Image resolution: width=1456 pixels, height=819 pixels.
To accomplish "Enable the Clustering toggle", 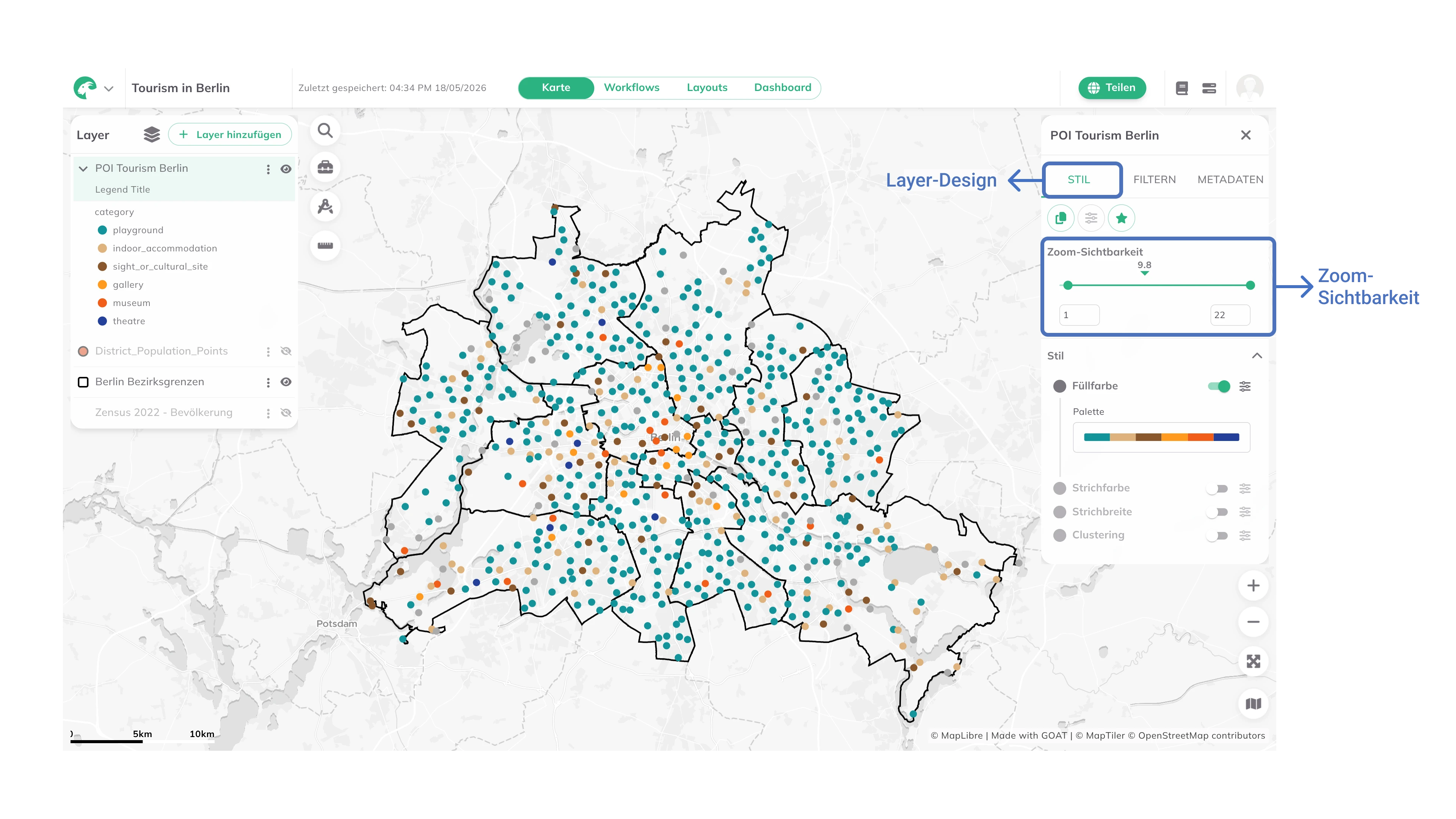I will 1217,536.
